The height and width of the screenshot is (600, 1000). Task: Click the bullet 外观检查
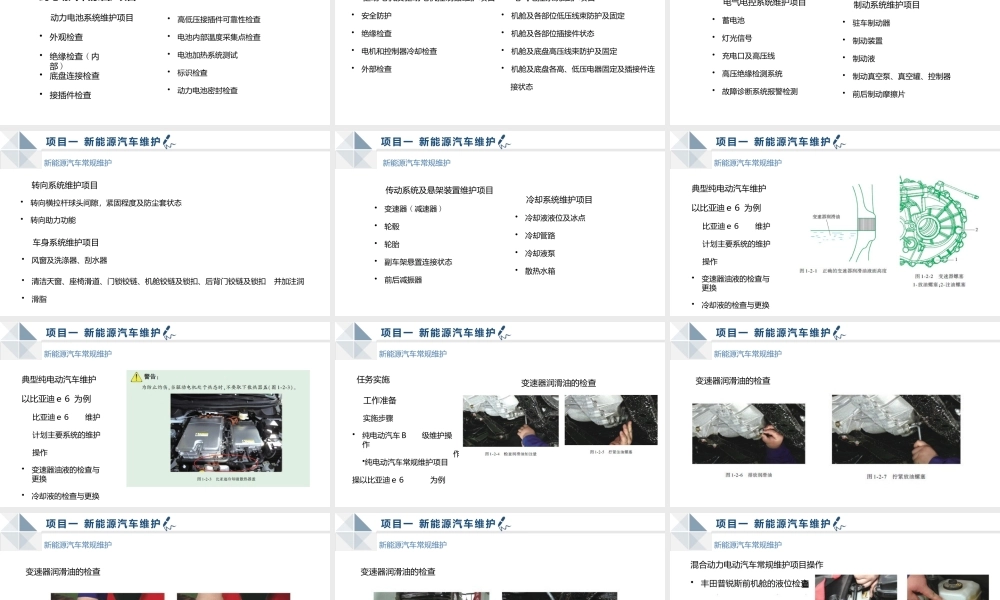[x=66, y=37]
